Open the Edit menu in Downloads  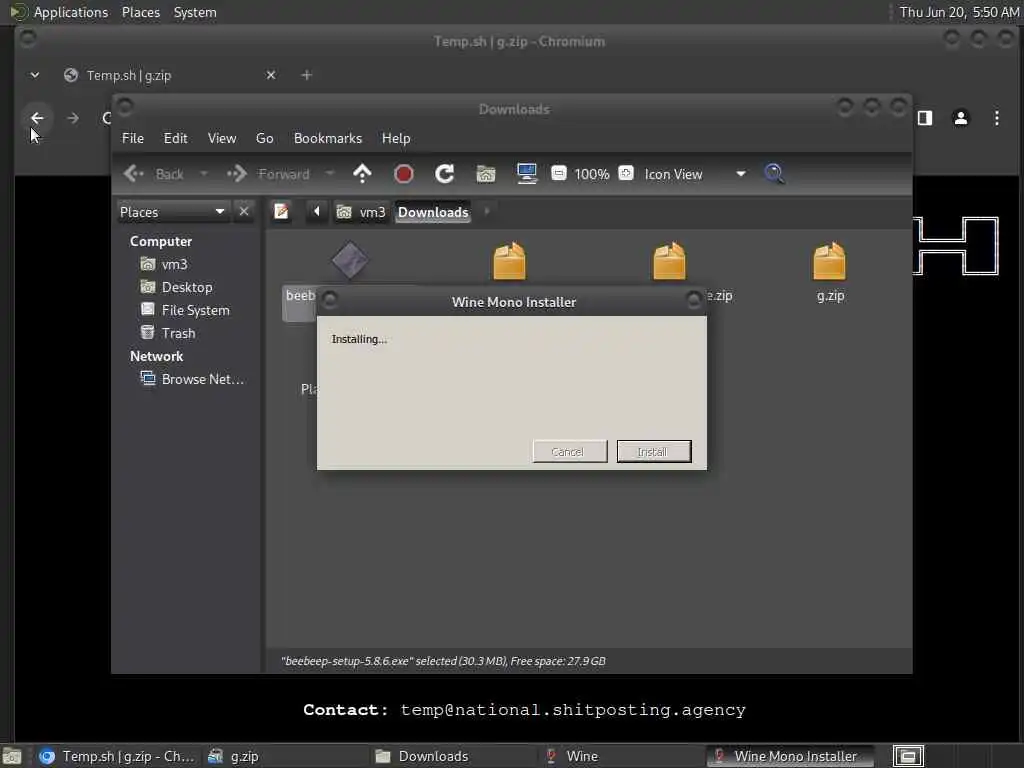[x=175, y=138]
